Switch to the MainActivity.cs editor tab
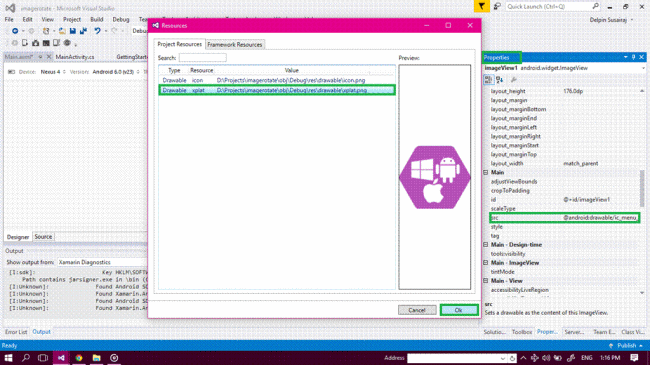This screenshot has height=365, width=650. pos(75,57)
